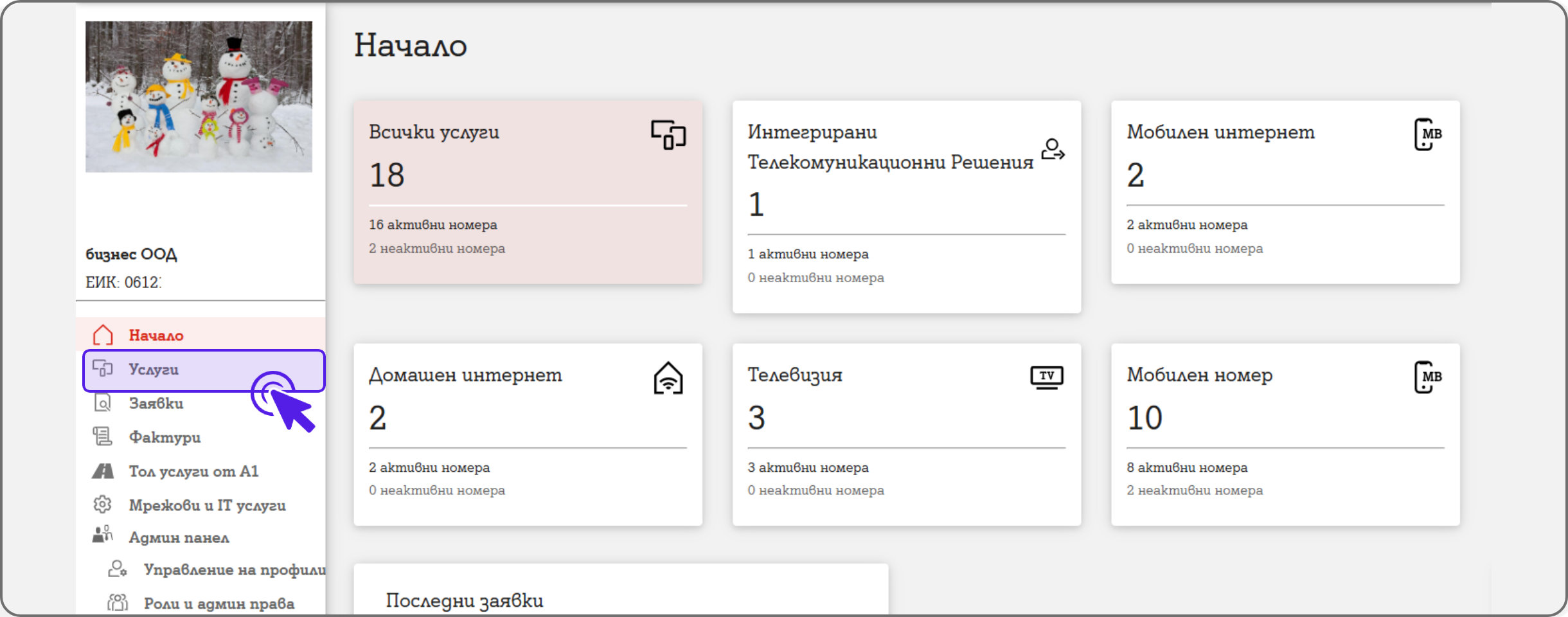Click the document search icon beside Заявки

click(103, 403)
